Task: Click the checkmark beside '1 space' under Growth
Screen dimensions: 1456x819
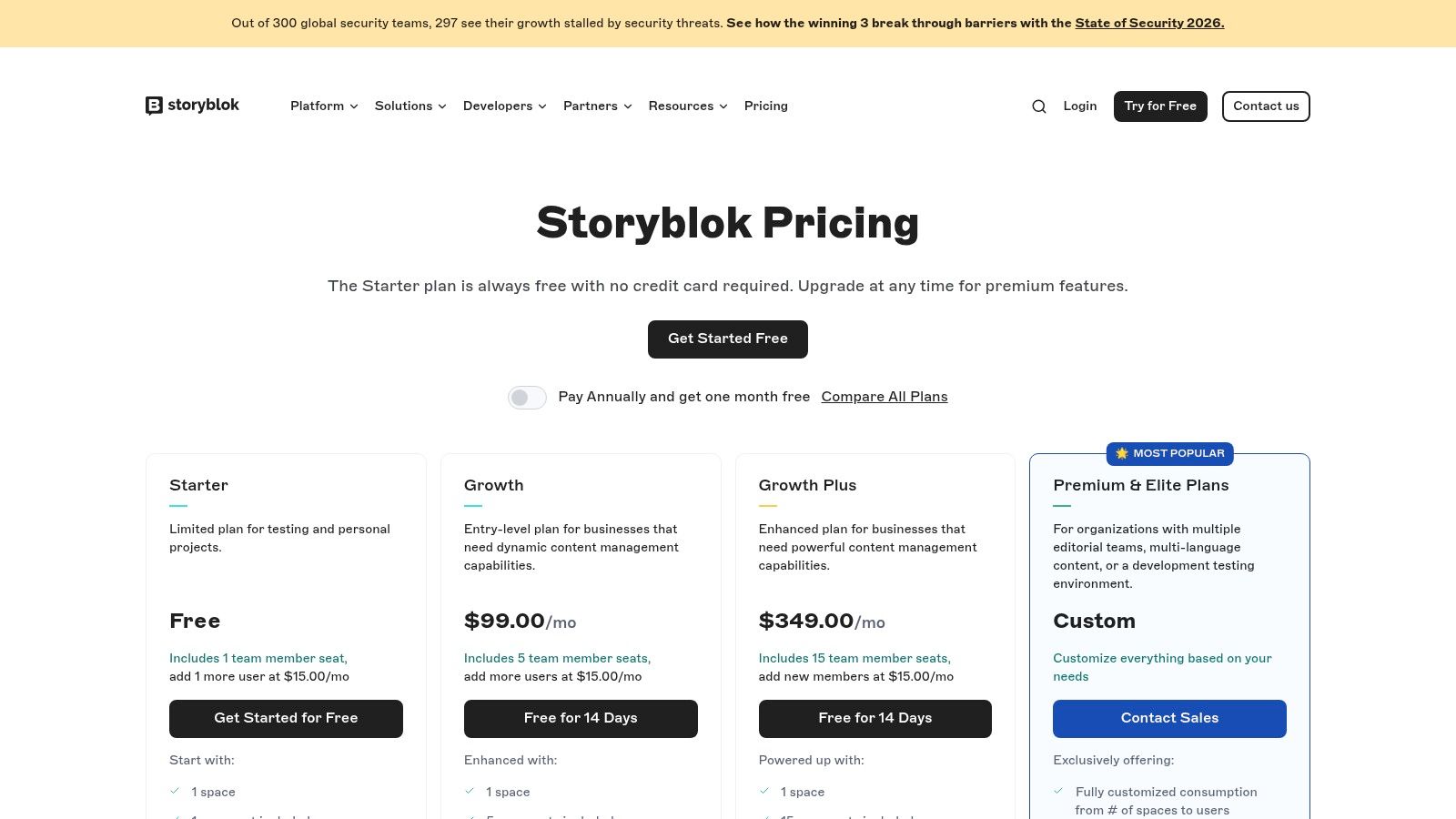Action: click(x=470, y=791)
